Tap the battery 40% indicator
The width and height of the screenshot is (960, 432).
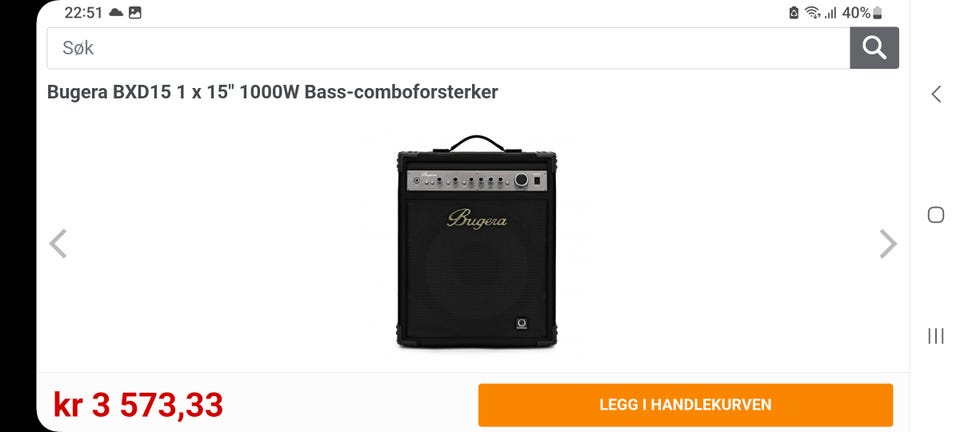point(862,13)
